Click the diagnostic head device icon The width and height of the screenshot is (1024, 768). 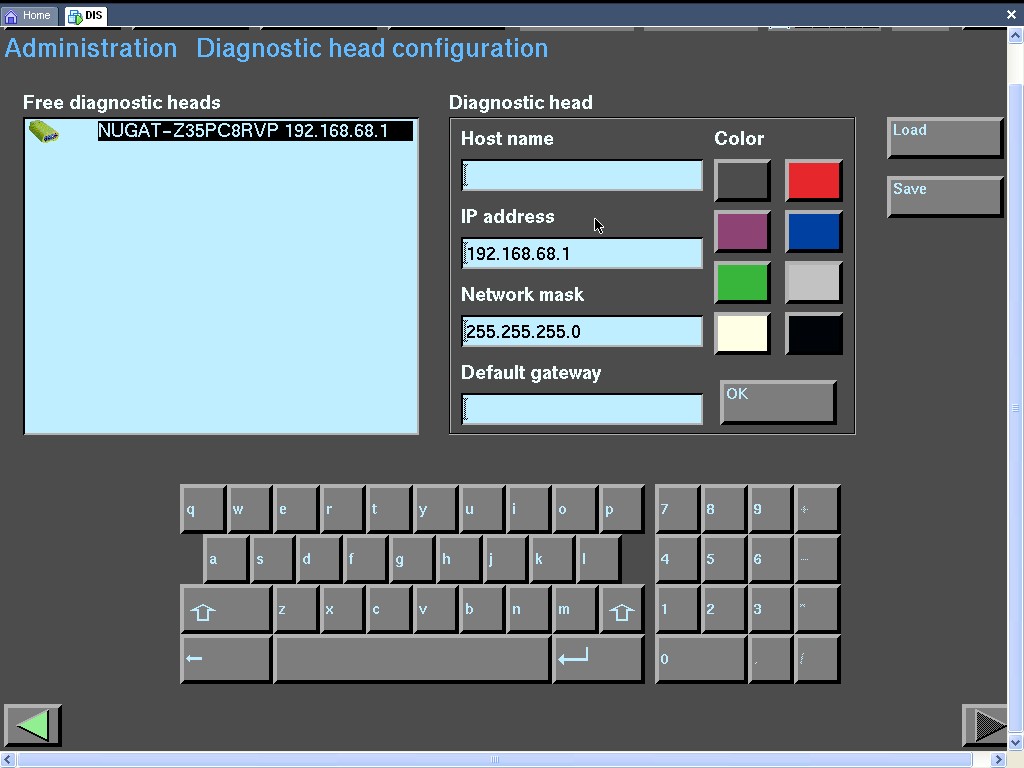pyautogui.click(x=43, y=132)
